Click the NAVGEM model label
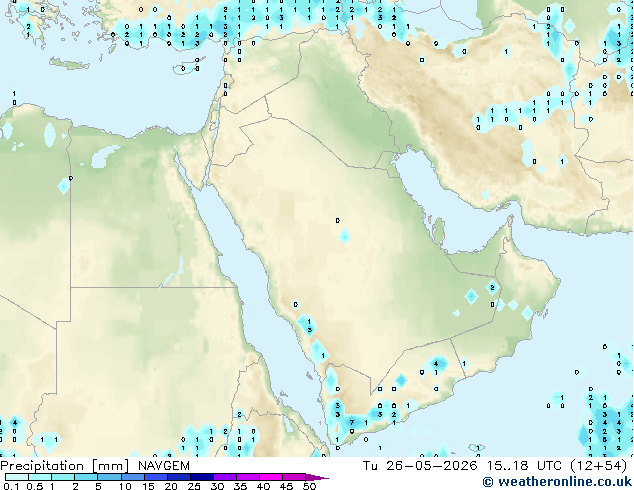634x490 pixels. (x=164, y=466)
